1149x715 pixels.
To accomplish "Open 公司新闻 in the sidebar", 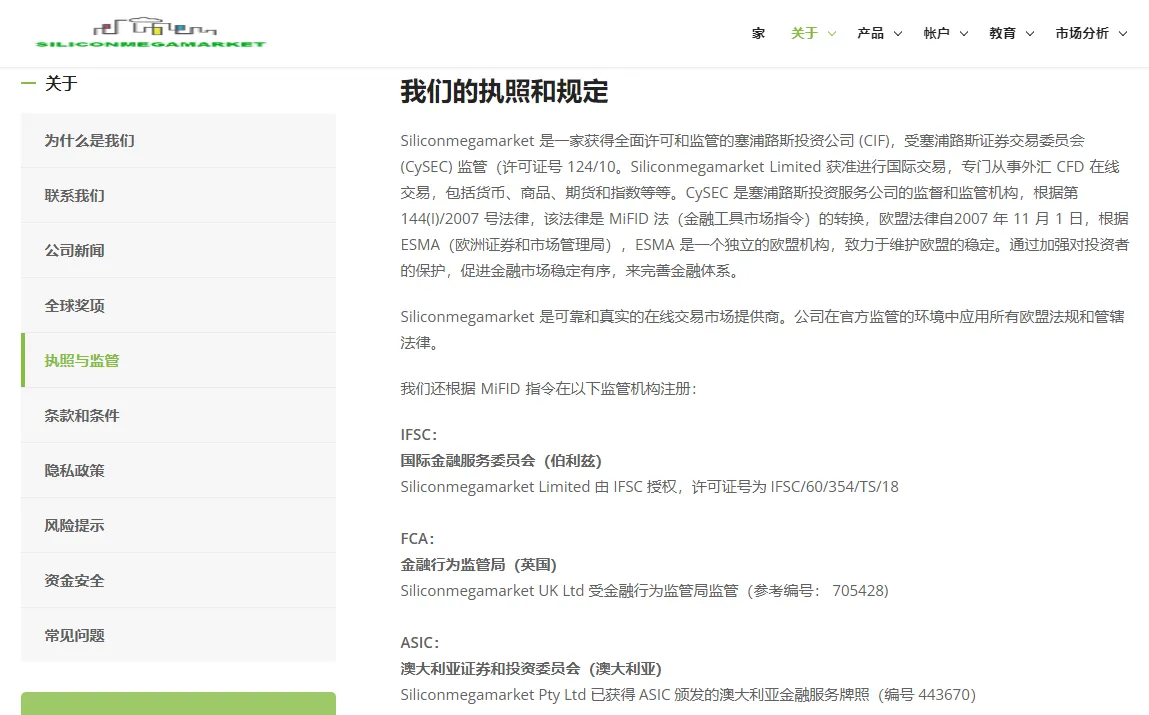I will [x=178, y=251].
